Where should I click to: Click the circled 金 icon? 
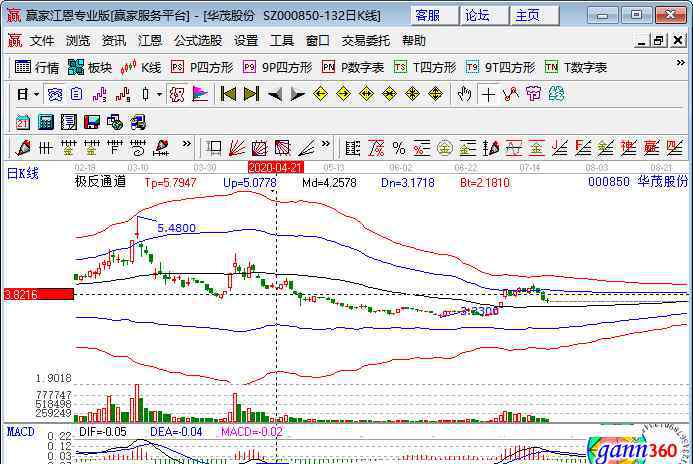pyautogui.click(x=445, y=148)
